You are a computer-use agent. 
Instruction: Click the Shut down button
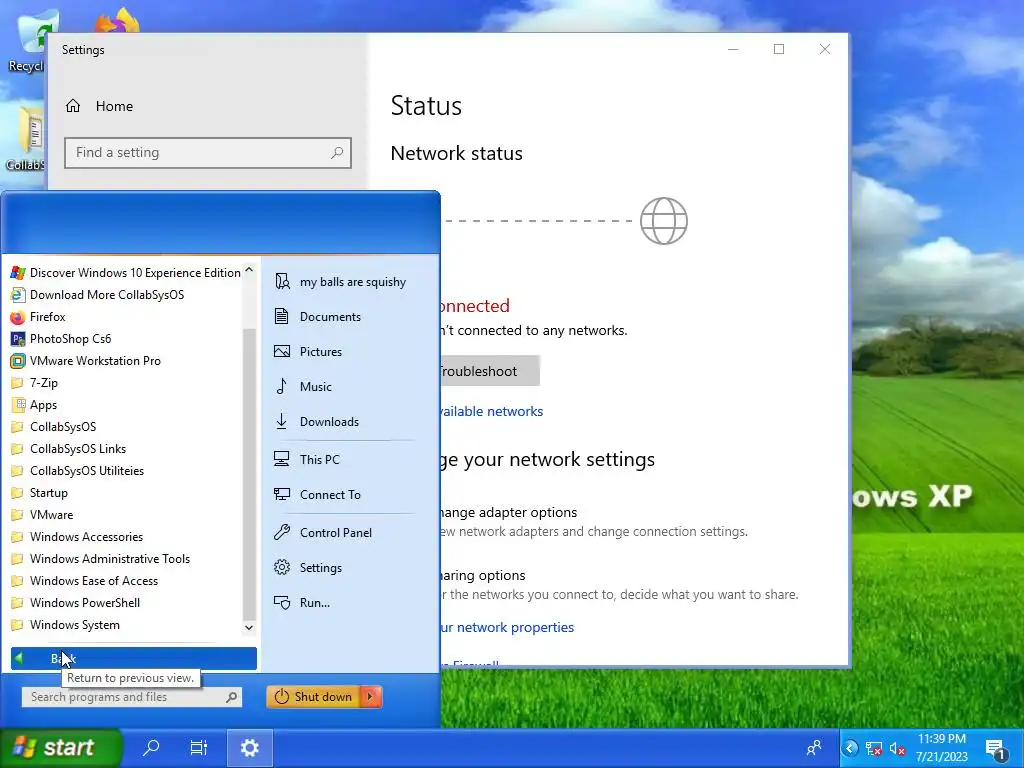coord(314,697)
